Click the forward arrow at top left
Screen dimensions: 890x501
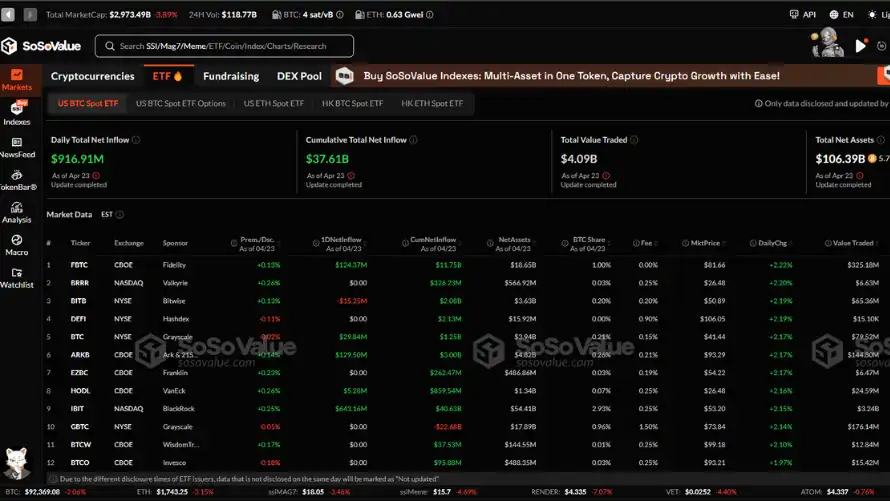point(30,14)
